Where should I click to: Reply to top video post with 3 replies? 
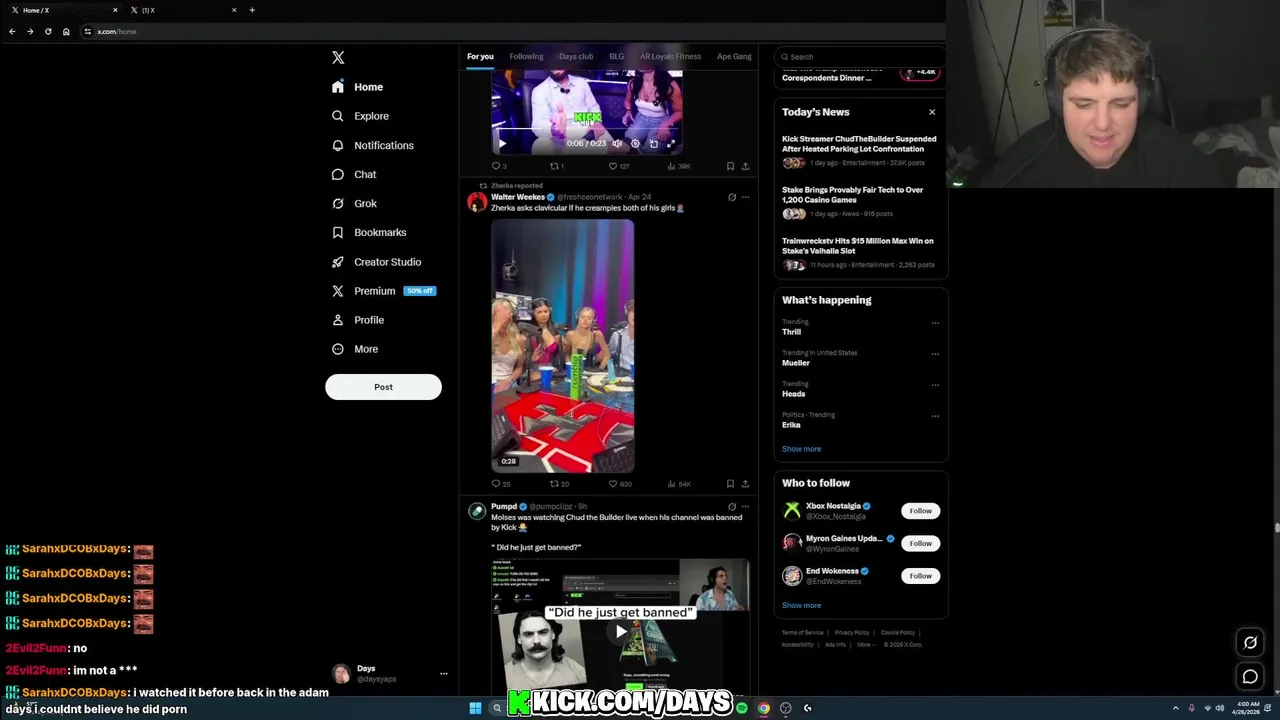[498, 166]
